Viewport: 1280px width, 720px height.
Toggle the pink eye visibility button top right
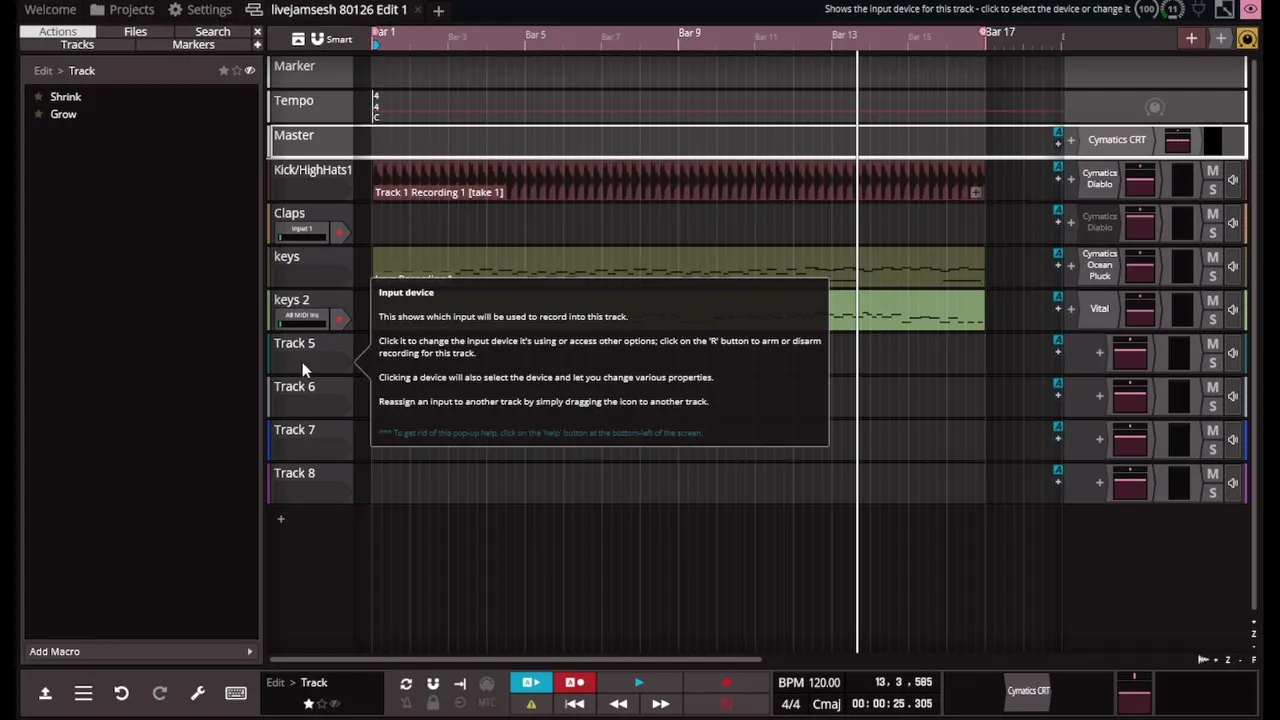1251,10
